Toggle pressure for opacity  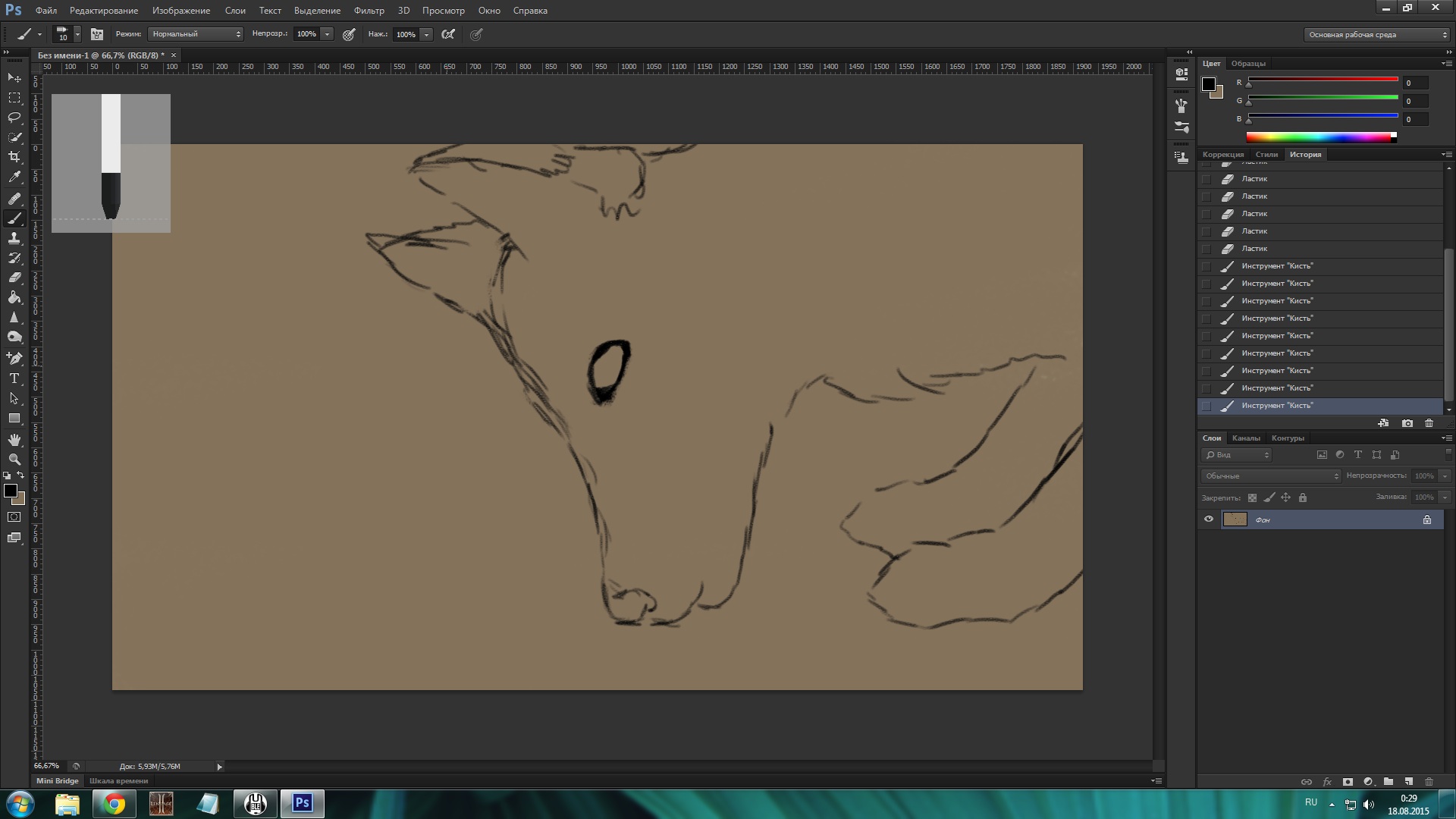349,34
